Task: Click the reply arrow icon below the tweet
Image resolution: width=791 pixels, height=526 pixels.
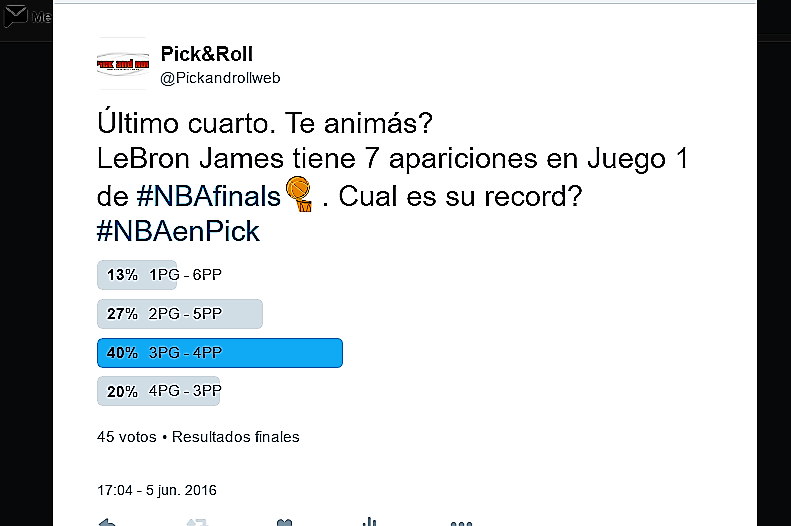Action: tap(108, 522)
